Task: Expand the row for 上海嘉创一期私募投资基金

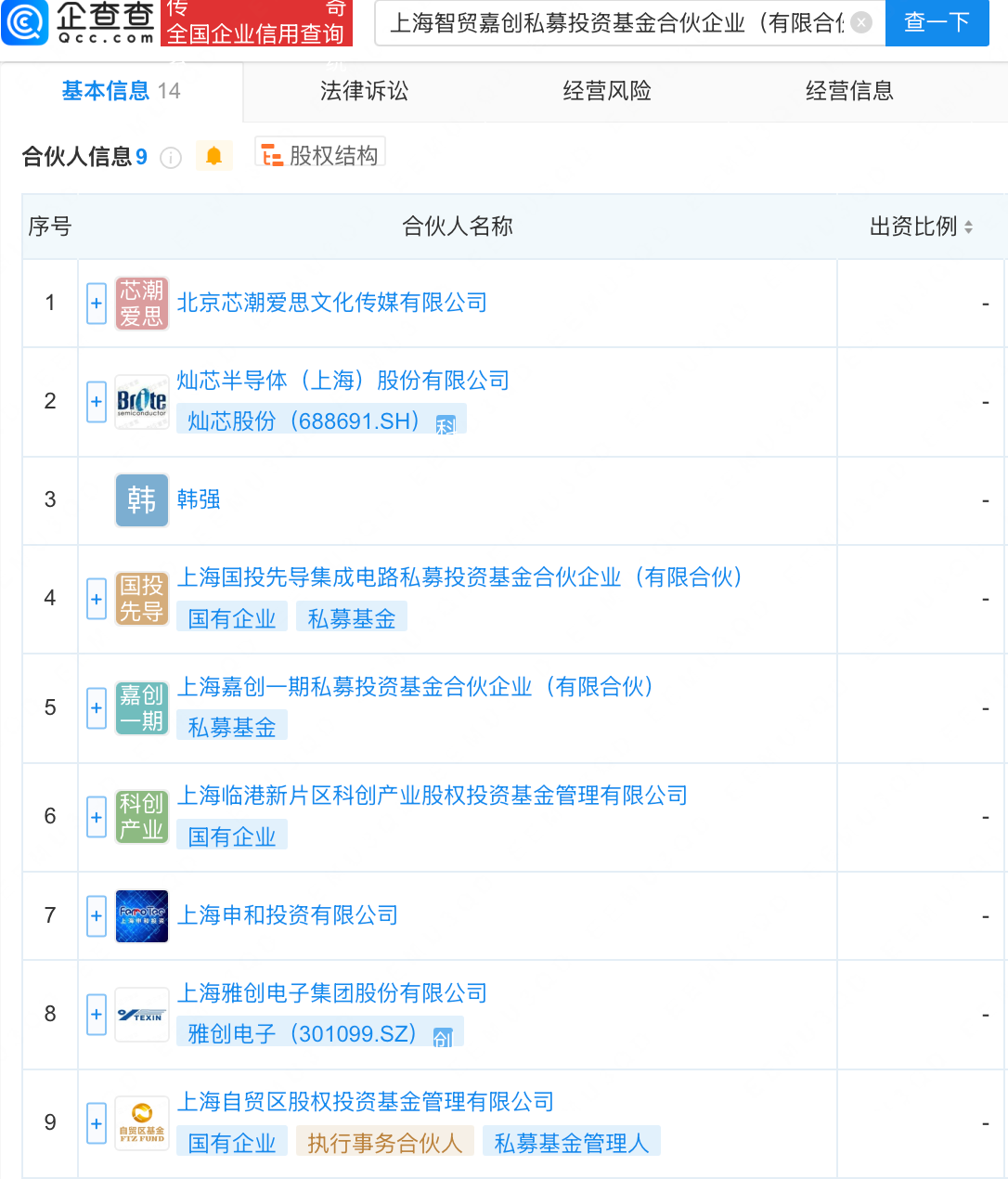Action: pyautogui.click(x=97, y=708)
